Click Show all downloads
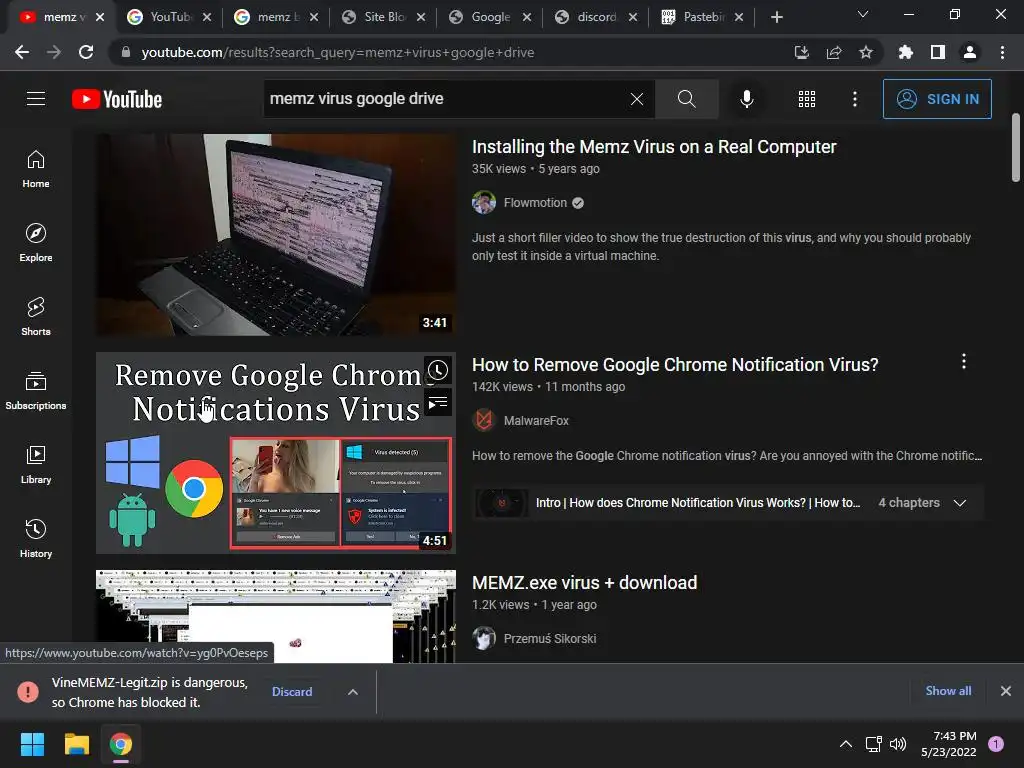The height and width of the screenshot is (768, 1024). (x=948, y=691)
